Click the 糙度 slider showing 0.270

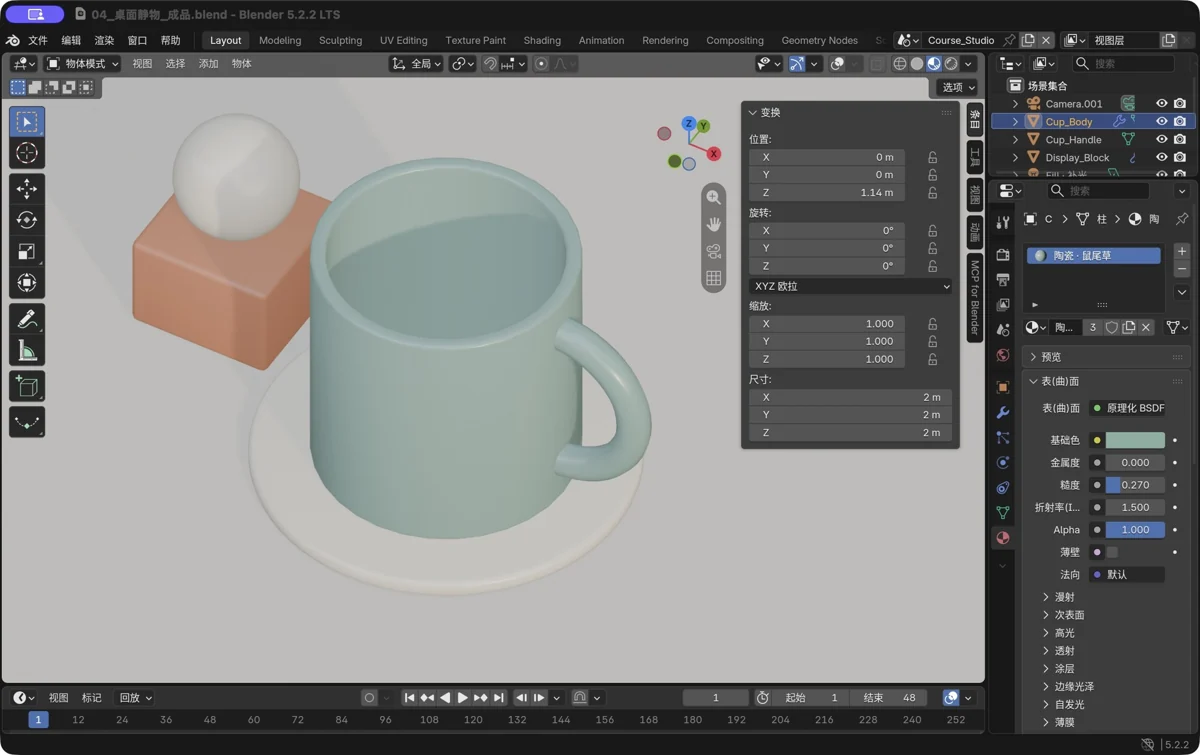[1135, 485]
